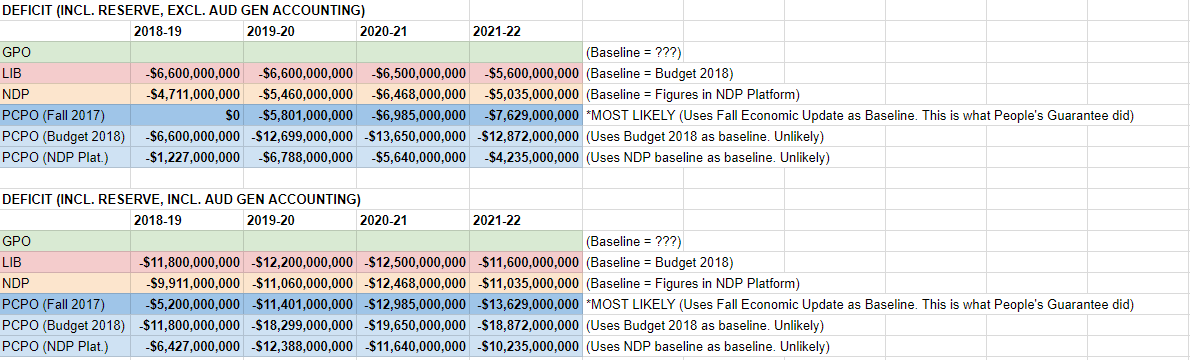Click LIB 2018-19 cell showing -$6,600,000,000

coord(187,74)
